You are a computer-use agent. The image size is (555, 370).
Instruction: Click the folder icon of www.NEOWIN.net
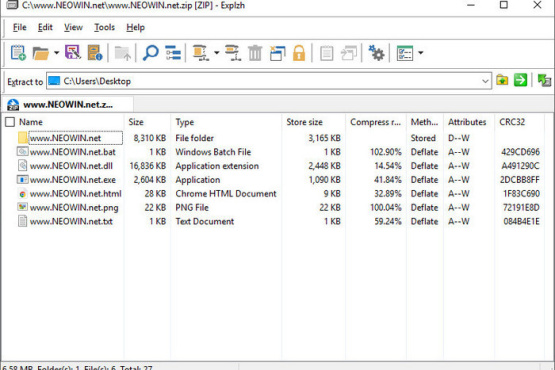click(23, 138)
